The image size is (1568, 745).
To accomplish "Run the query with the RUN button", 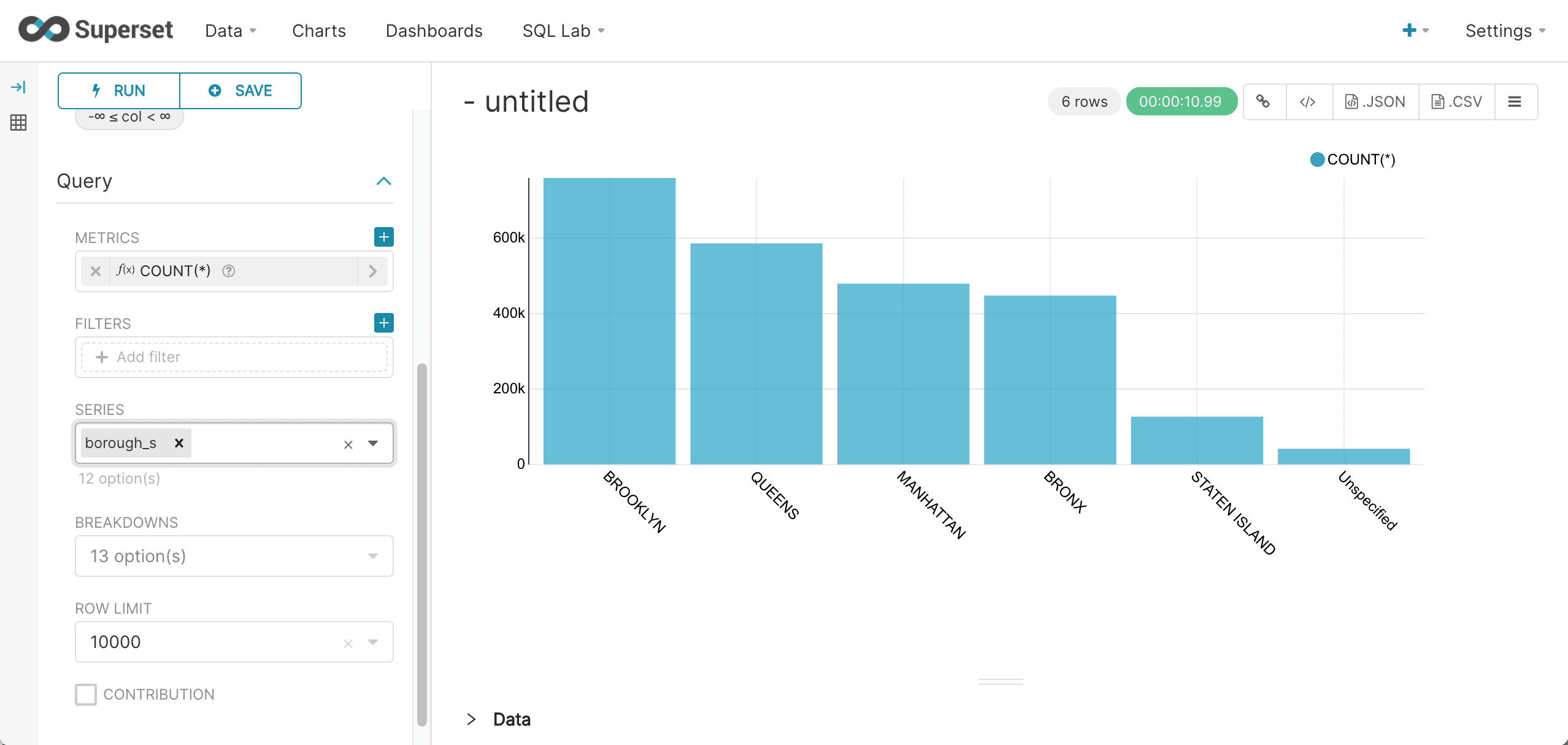I will [118, 90].
